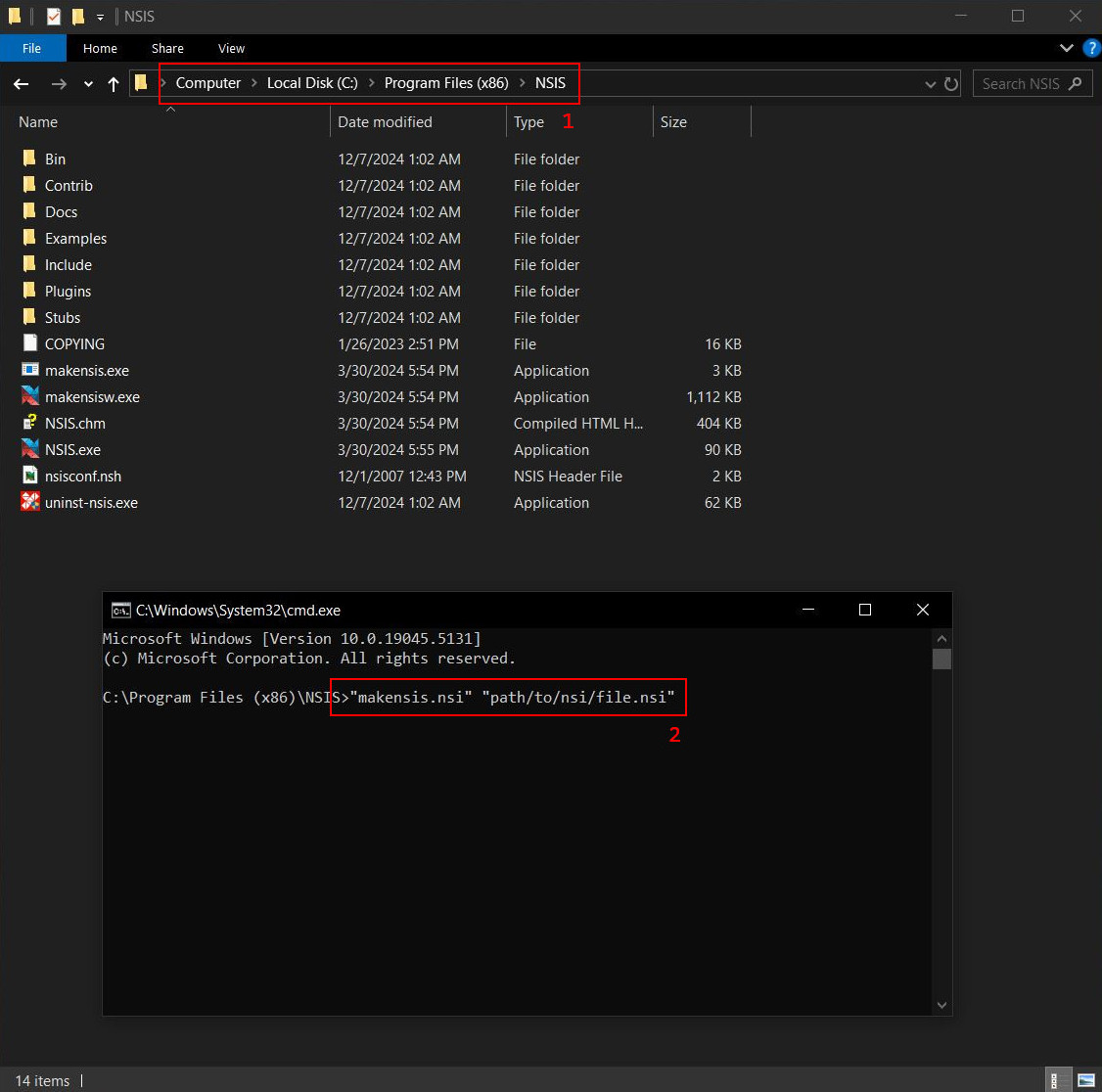Select the uninst-nsis.exe file name
This screenshot has height=1092, width=1102.
[x=91, y=502]
